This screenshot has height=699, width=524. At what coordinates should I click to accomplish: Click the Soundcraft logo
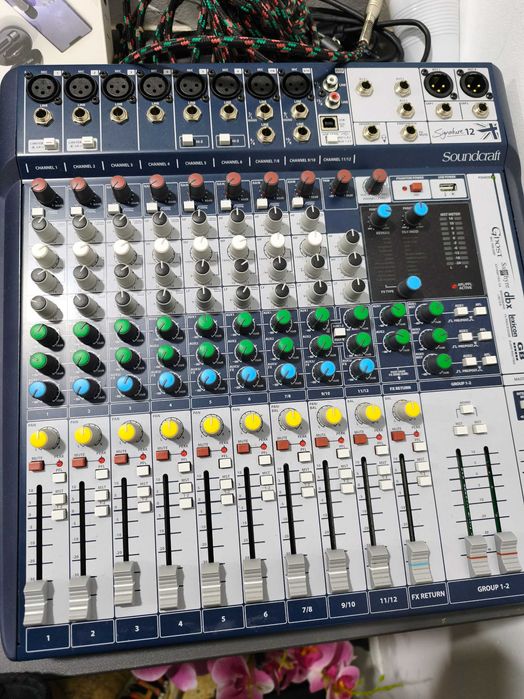coord(471,156)
